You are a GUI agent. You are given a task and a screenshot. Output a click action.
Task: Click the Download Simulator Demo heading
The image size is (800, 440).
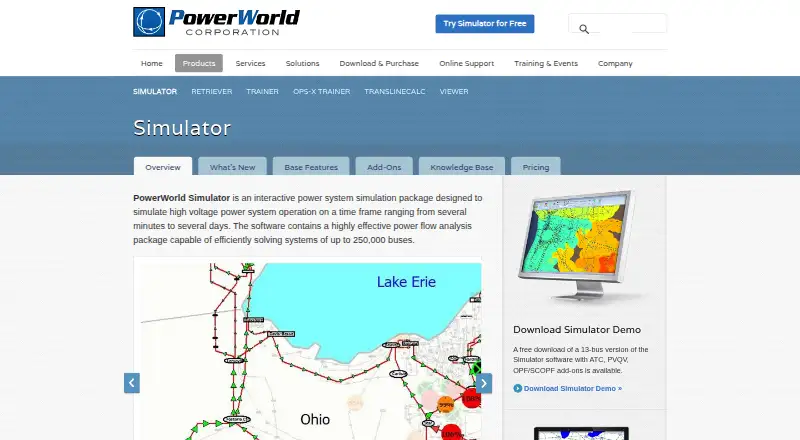click(x=577, y=330)
